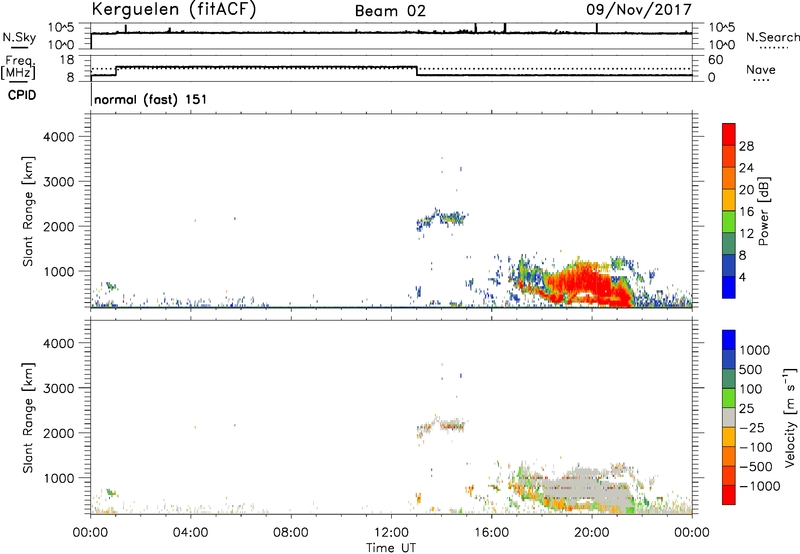800x554 pixels.
Task: Click the 'Kerguelen (fitACF)' title text
Action: 173,10
